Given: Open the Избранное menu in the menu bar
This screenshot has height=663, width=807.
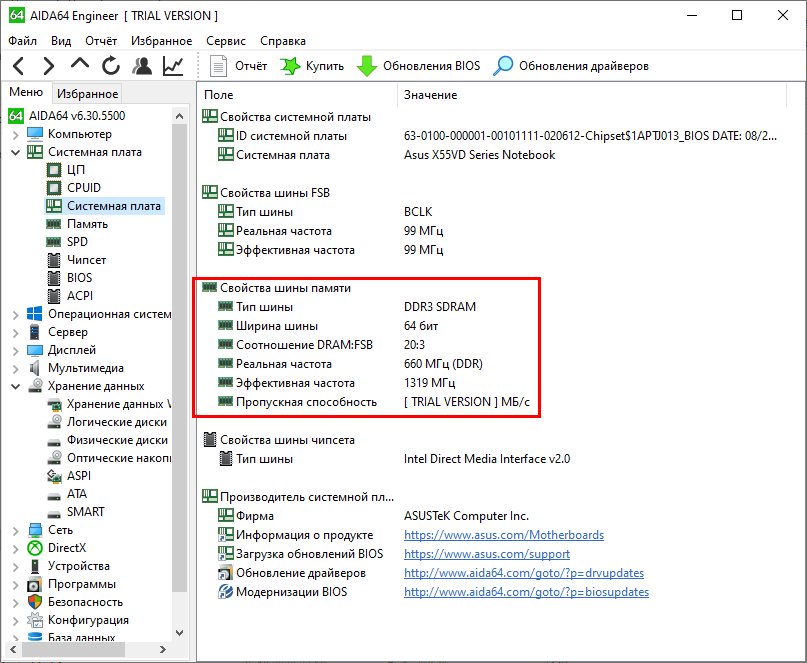Looking at the screenshot, I should (x=162, y=41).
